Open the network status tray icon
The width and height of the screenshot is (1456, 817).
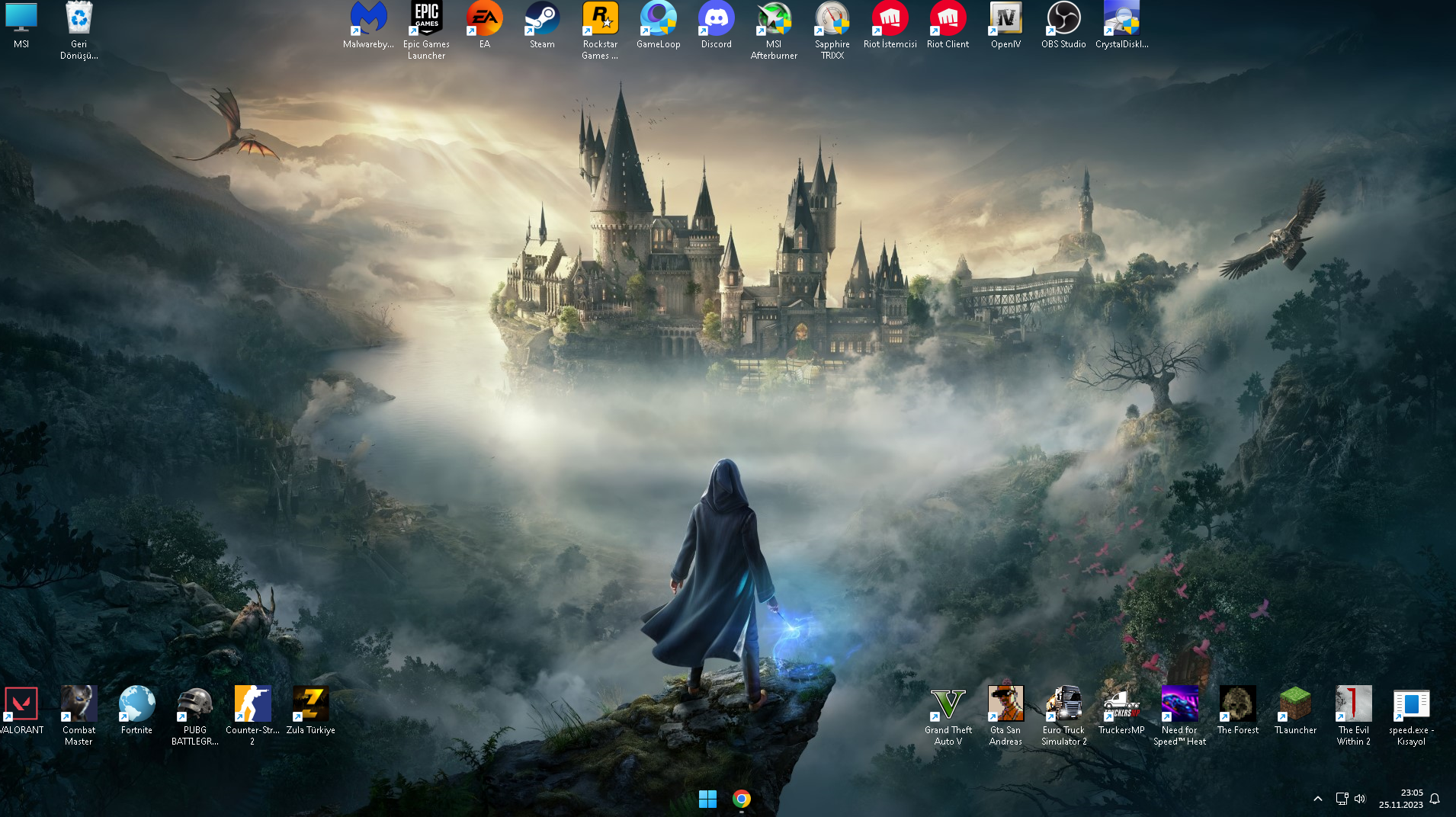(x=1342, y=799)
